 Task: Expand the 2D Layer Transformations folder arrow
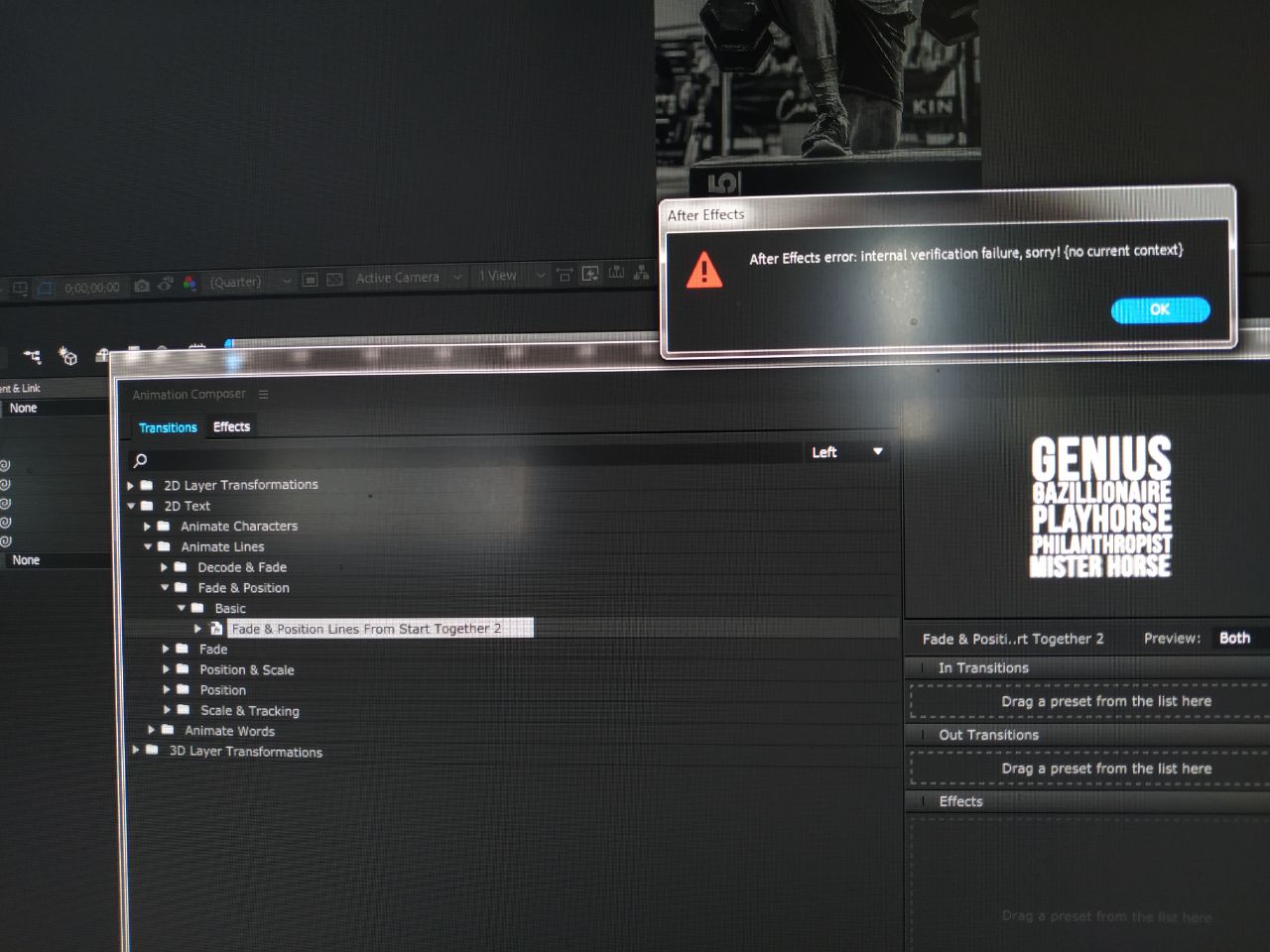point(131,486)
